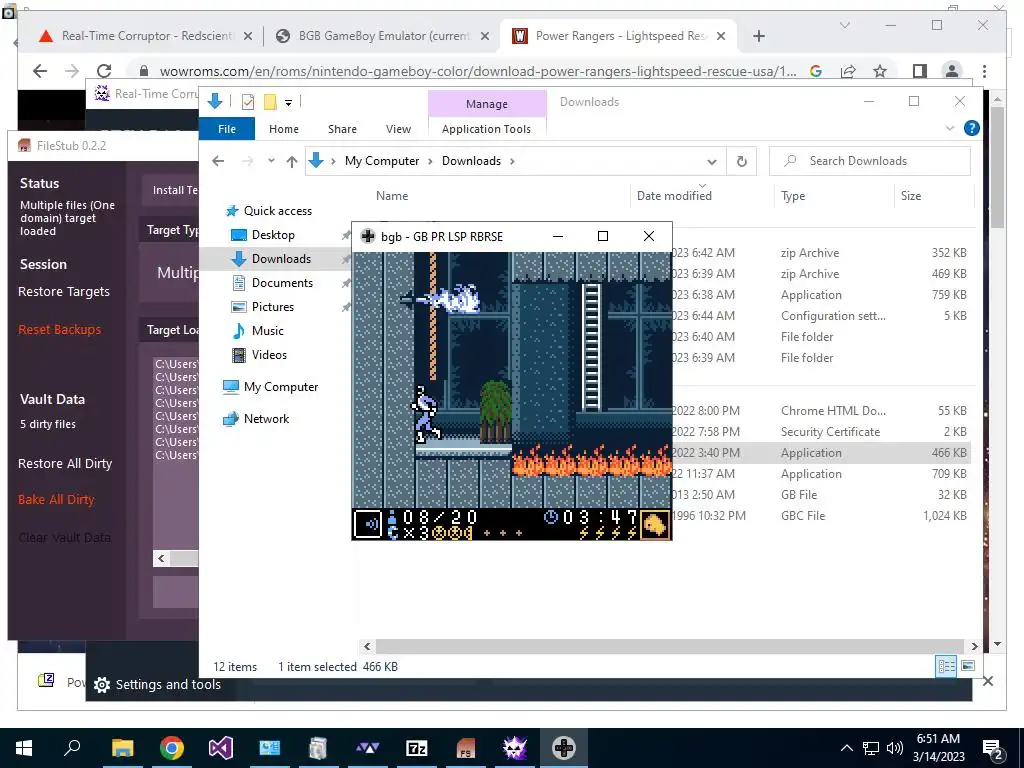Switch Explorer to large icons view
Viewport: 1024px width, 768px height.
point(968,666)
